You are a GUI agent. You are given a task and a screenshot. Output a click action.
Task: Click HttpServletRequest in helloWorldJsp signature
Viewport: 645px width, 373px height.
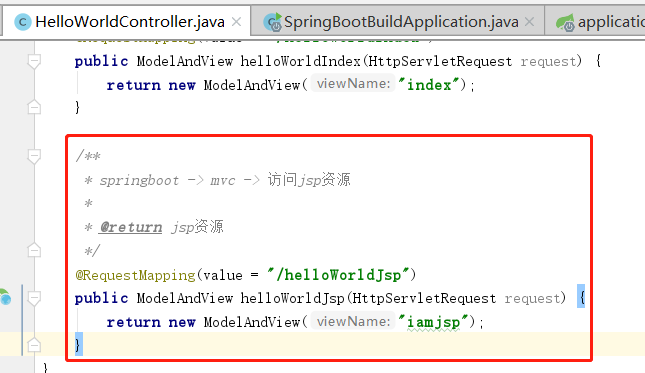coord(424,298)
